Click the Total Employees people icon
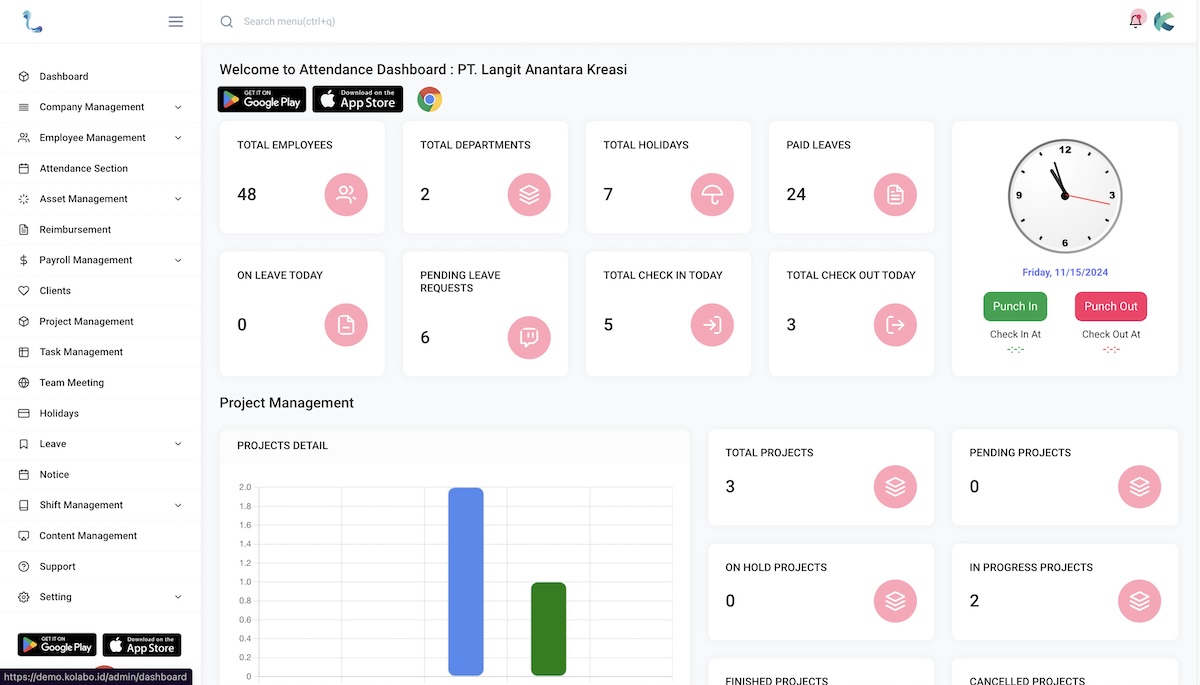Viewport: 1200px width, 685px height. [346, 195]
